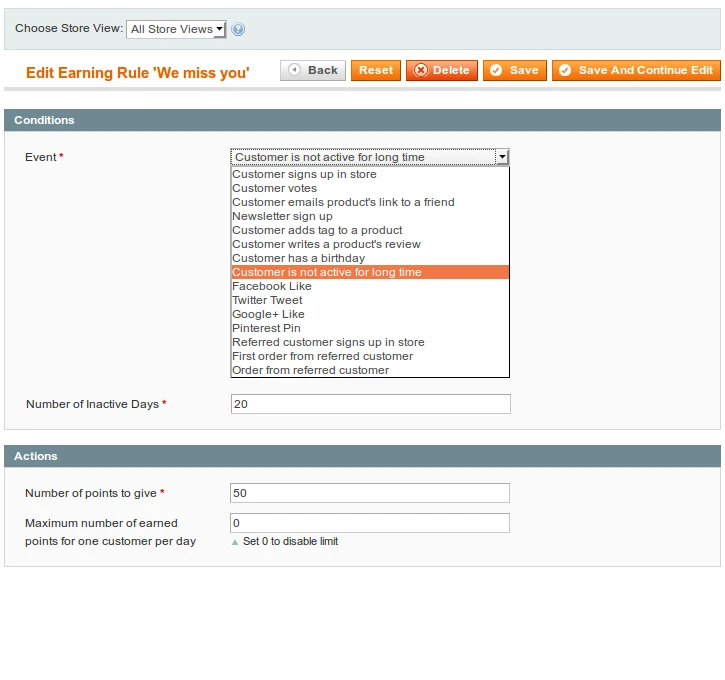Delete the earning rule

point(441,70)
